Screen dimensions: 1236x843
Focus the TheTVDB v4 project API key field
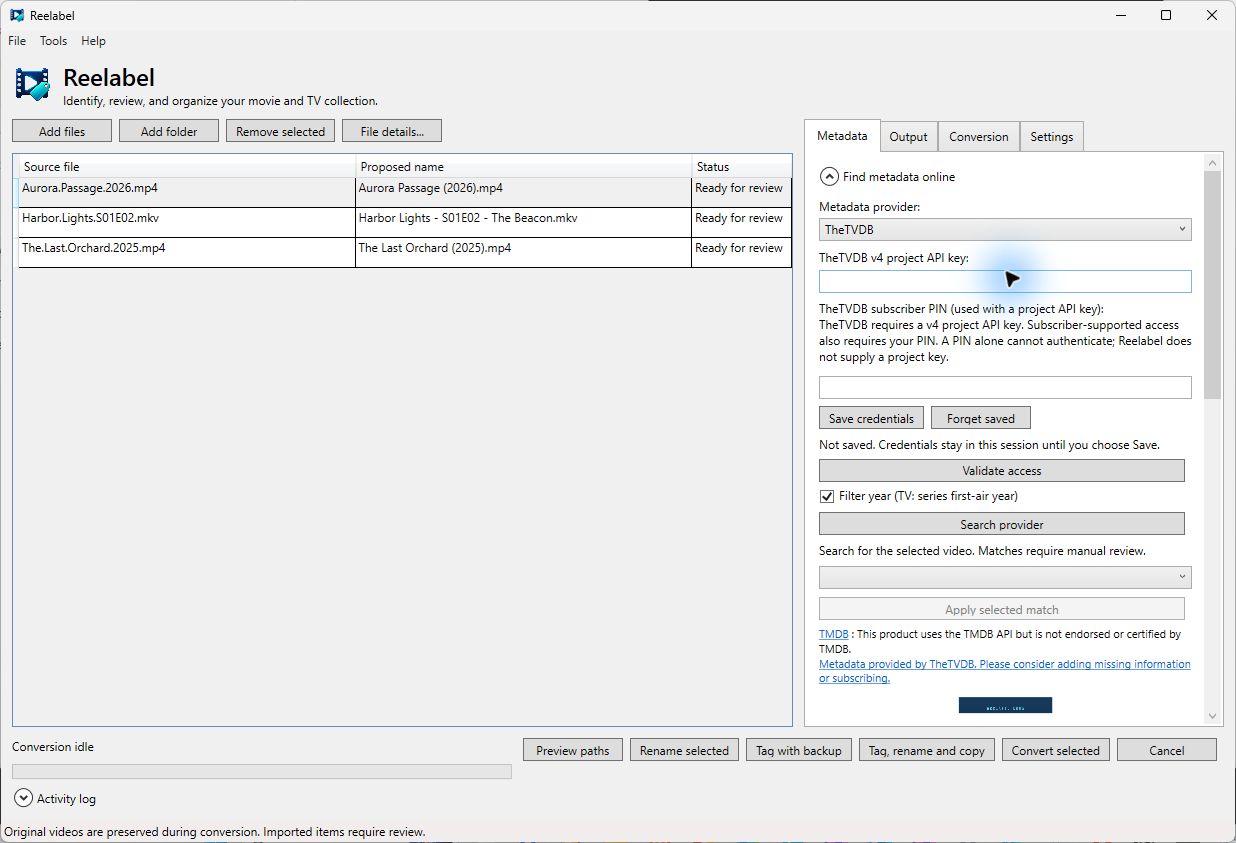coord(1005,281)
